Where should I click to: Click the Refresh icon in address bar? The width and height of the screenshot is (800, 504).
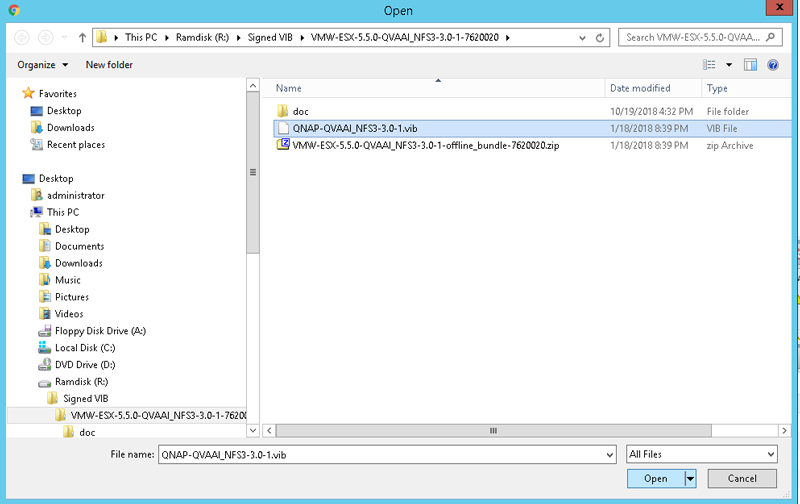(600, 38)
